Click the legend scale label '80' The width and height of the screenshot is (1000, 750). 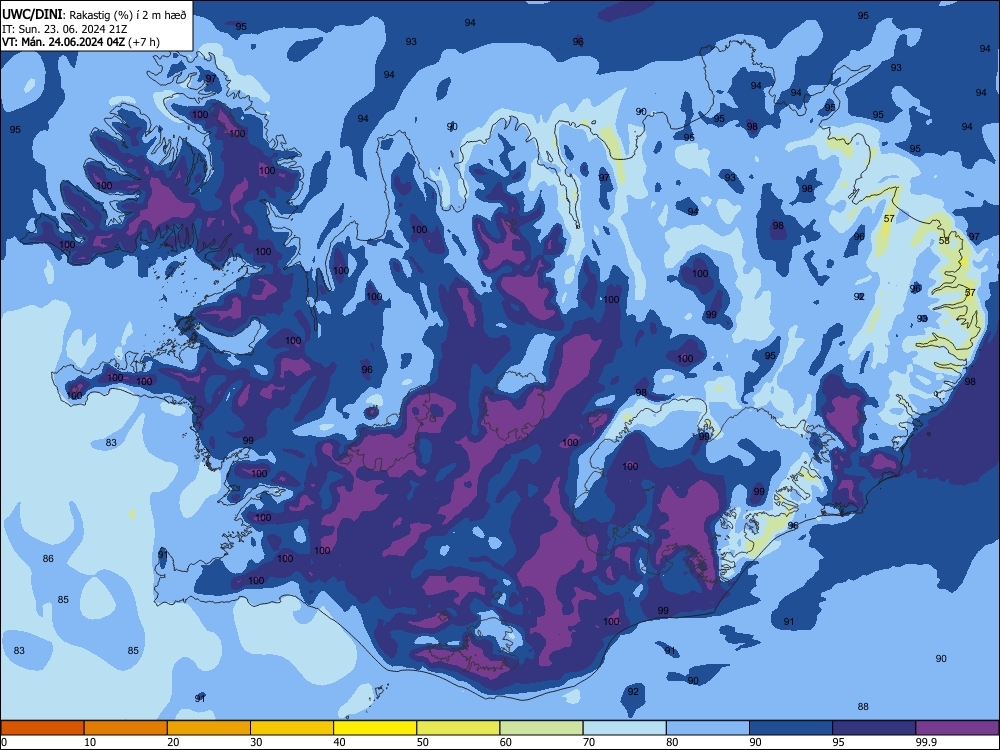coord(672,742)
